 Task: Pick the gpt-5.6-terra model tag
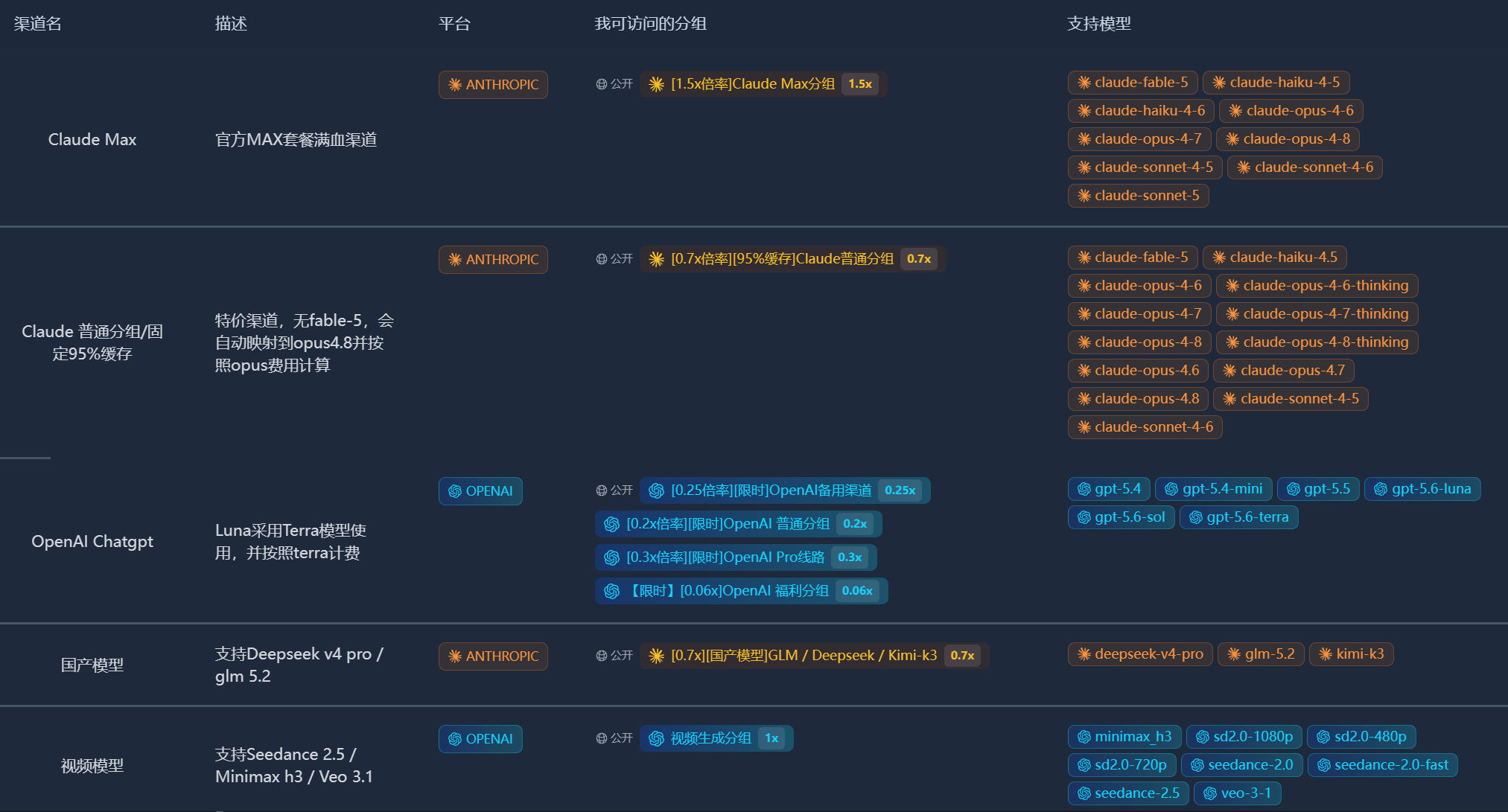tap(1238, 517)
